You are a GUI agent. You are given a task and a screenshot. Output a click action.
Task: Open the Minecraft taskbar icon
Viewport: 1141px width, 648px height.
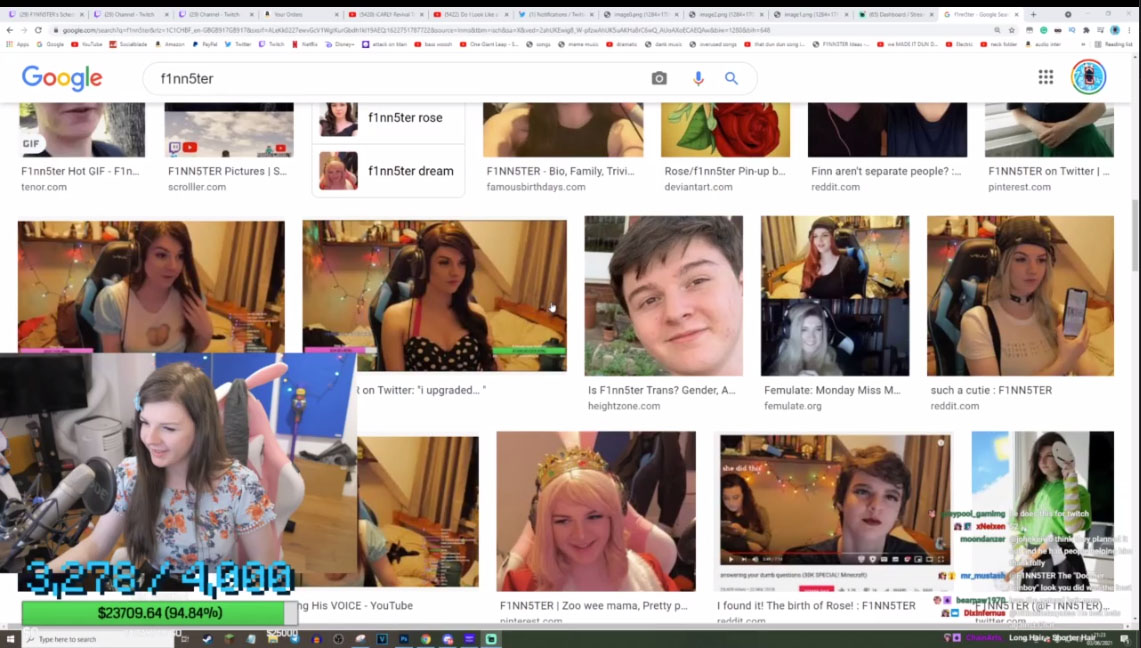coord(229,639)
